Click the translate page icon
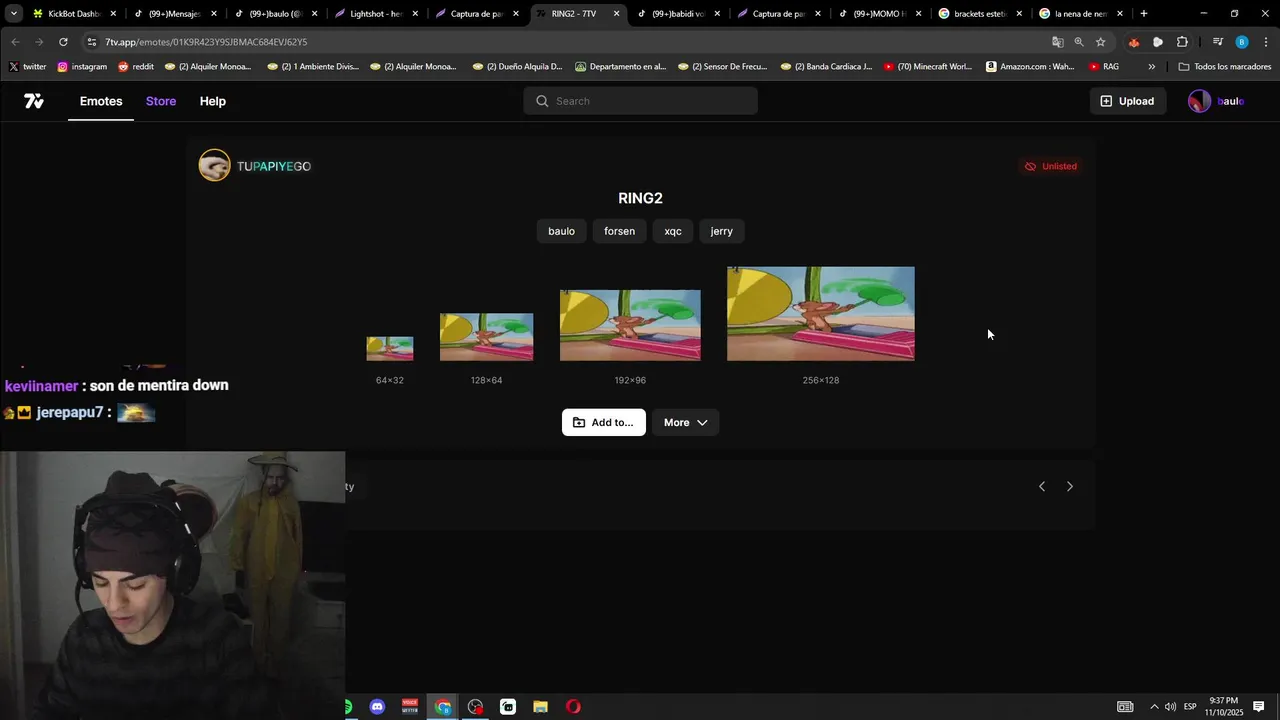1280x720 pixels. tap(1057, 42)
